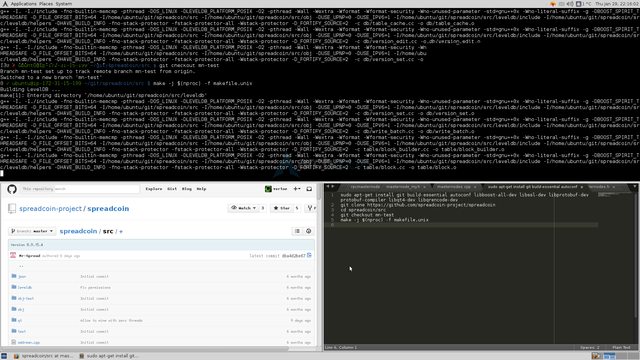Viewport: 640px width, 360px height.
Task: Go to the spreadcoin breadcrumb link before src
Action: coord(78,231)
